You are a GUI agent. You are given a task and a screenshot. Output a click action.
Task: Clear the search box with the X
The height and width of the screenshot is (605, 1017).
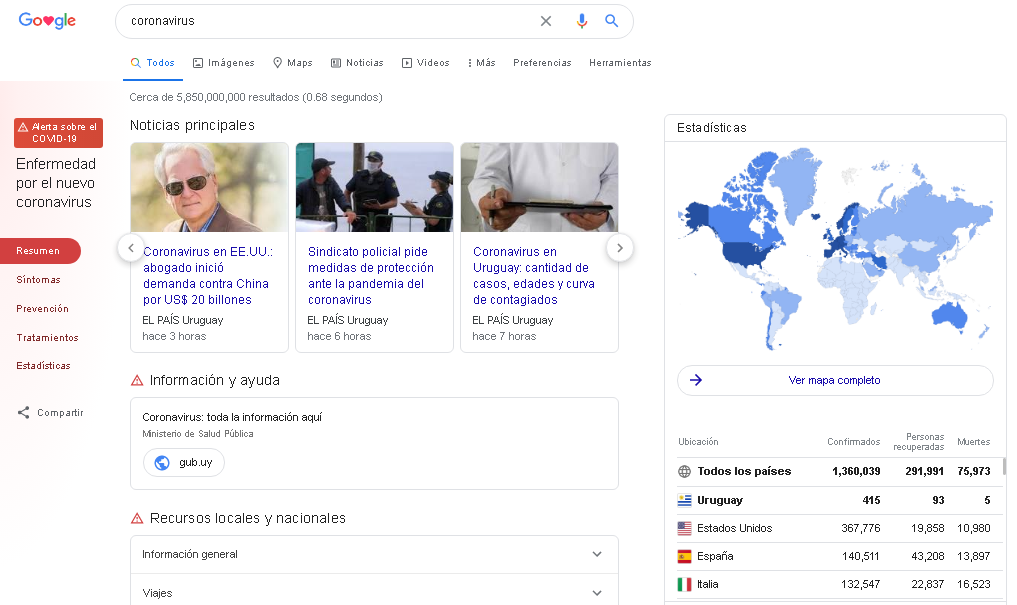(546, 20)
